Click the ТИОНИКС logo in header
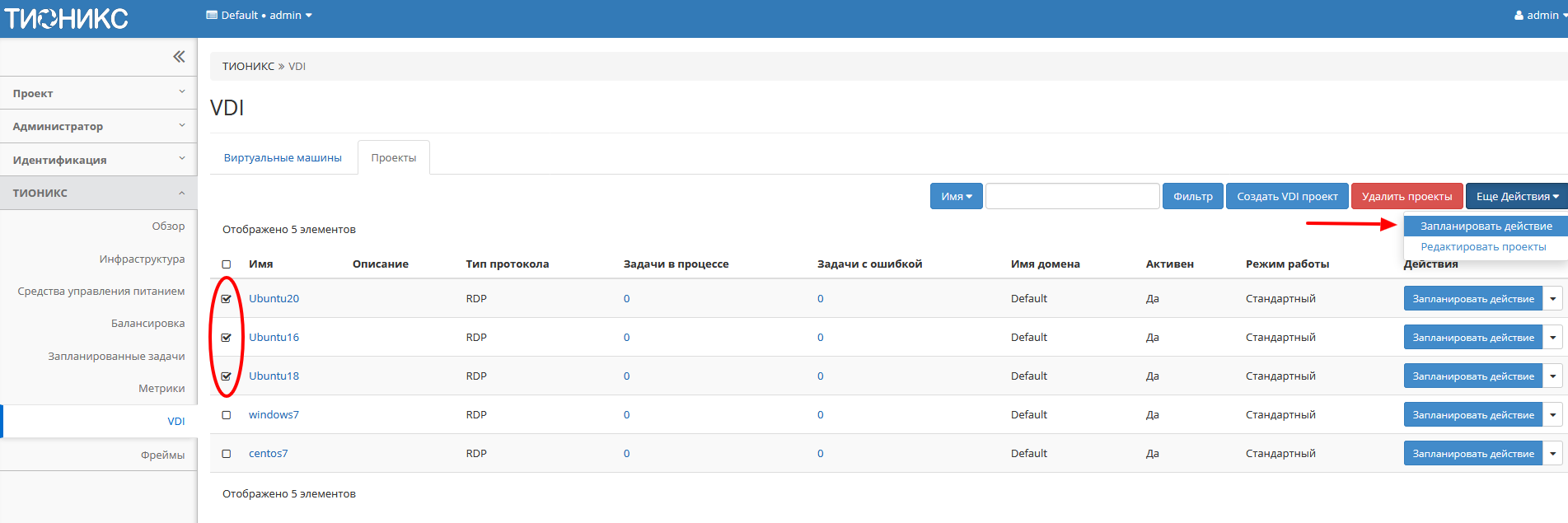This screenshot has width=1568, height=523. pyautogui.click(x=66, y=18)
